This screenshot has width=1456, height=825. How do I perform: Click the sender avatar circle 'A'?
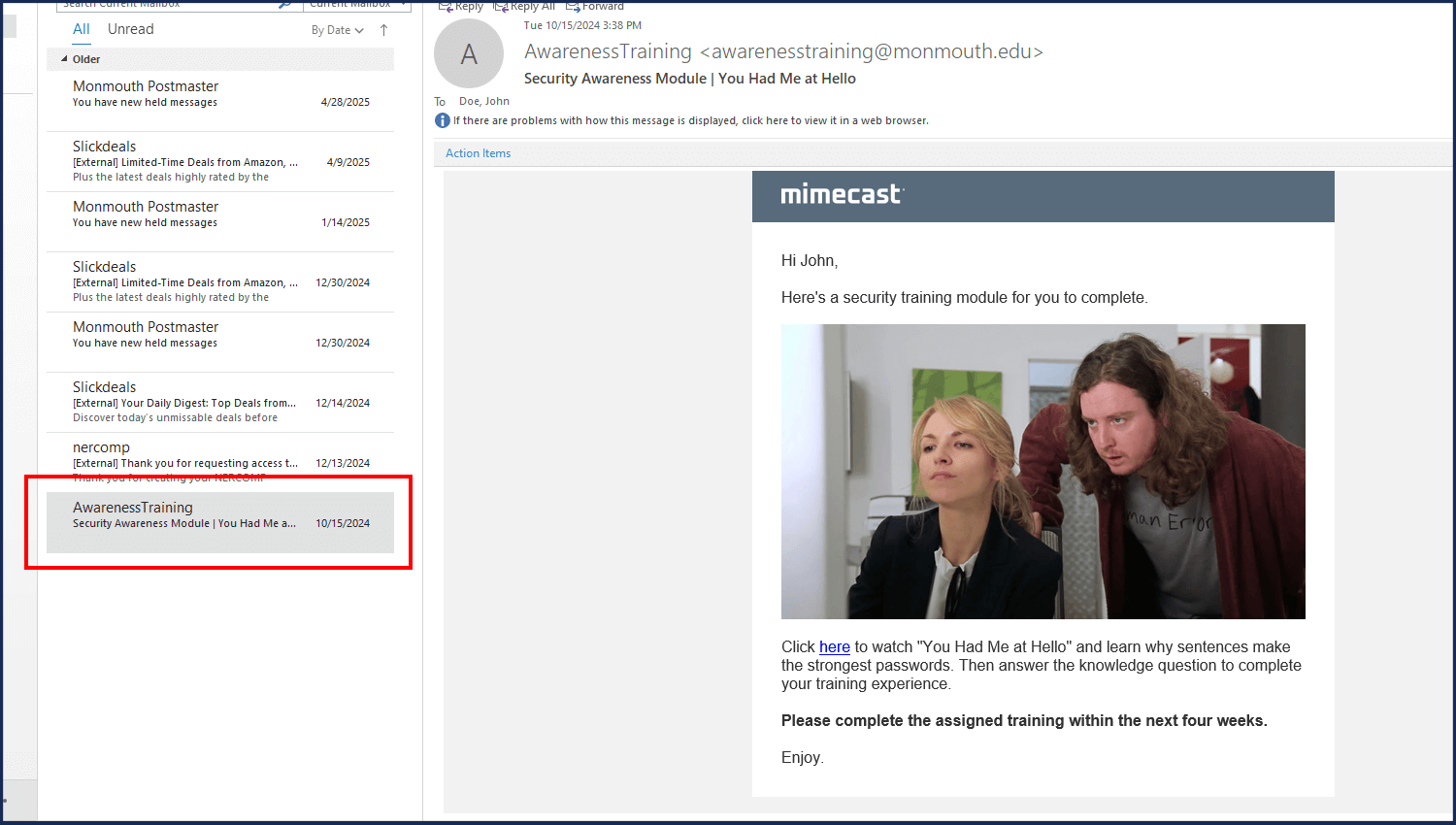tap(469, 54)
